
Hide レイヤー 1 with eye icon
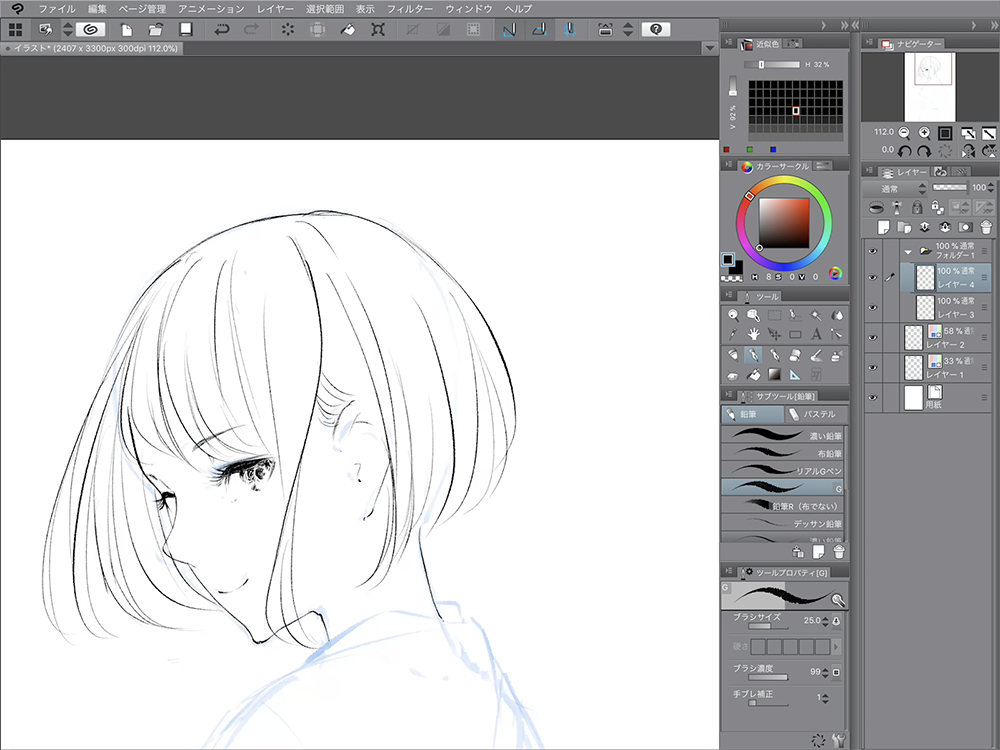[x=872, y=367]
